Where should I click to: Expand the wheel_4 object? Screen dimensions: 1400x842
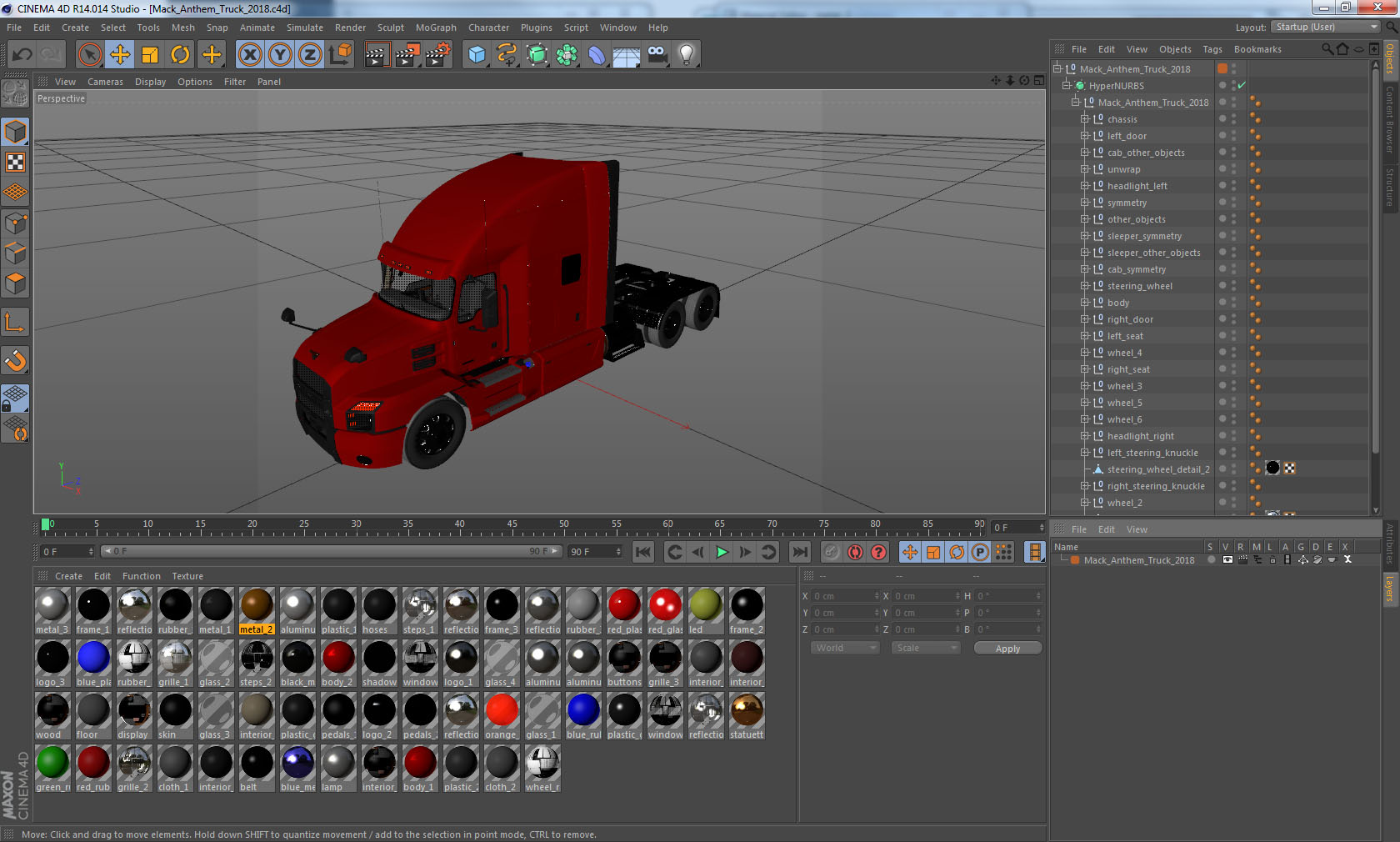1085,353
